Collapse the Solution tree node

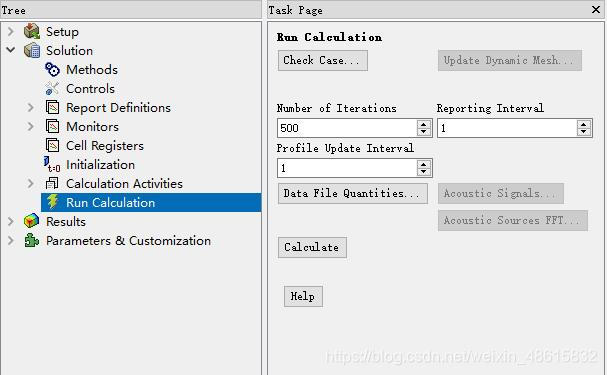pyautogui.click(x=11, y=50)
